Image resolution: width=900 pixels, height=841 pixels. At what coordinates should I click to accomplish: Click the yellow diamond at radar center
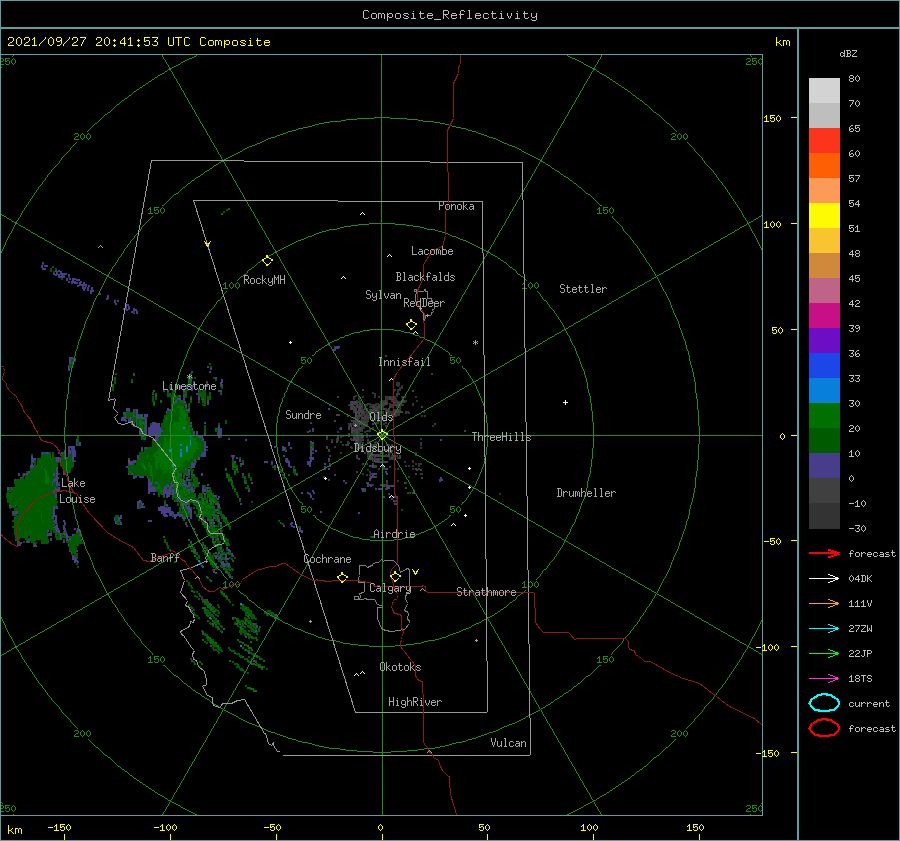click(x=382, y=435)
